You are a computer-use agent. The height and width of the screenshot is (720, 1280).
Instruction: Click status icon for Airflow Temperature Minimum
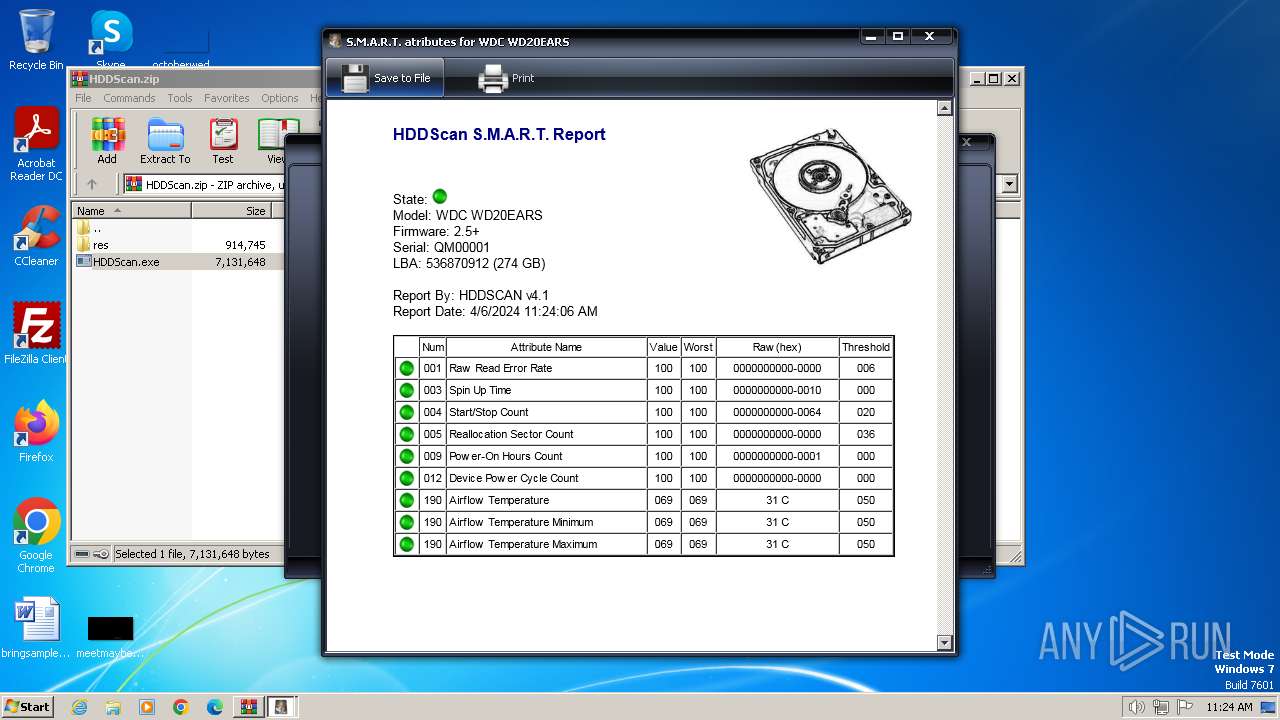[x=406, y=522]
